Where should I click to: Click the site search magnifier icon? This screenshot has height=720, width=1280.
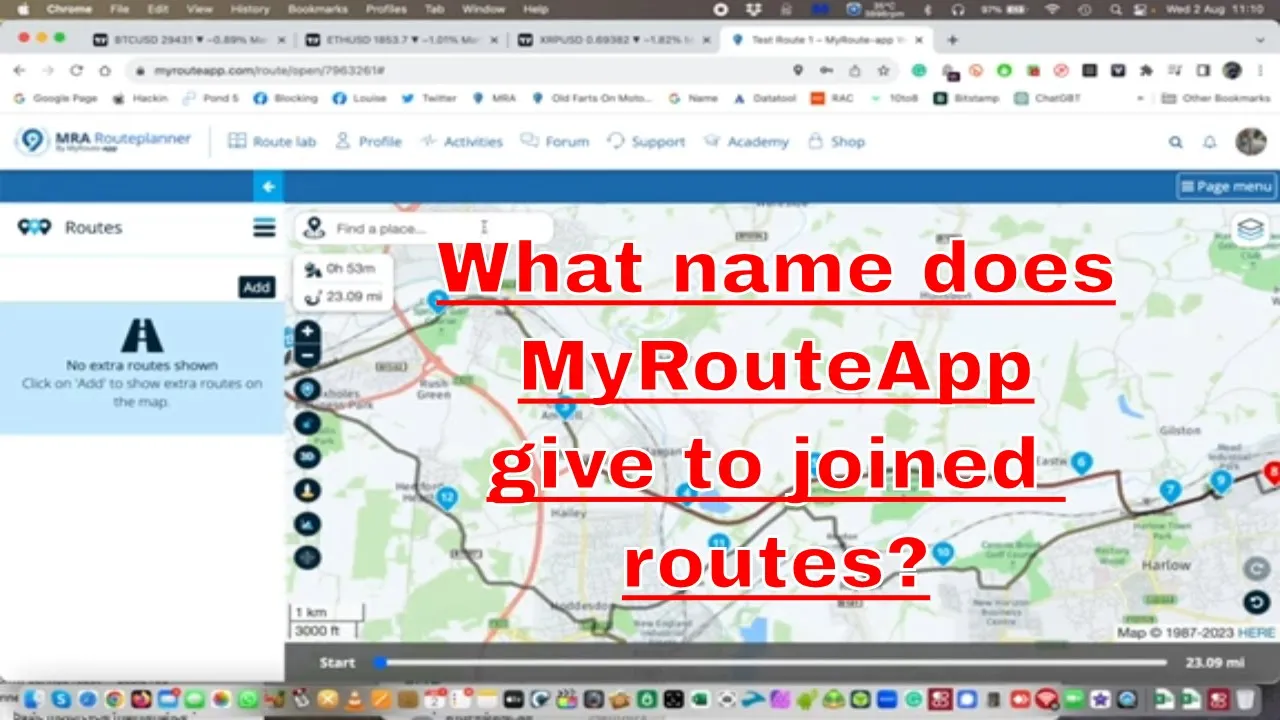pos(1176,142)
